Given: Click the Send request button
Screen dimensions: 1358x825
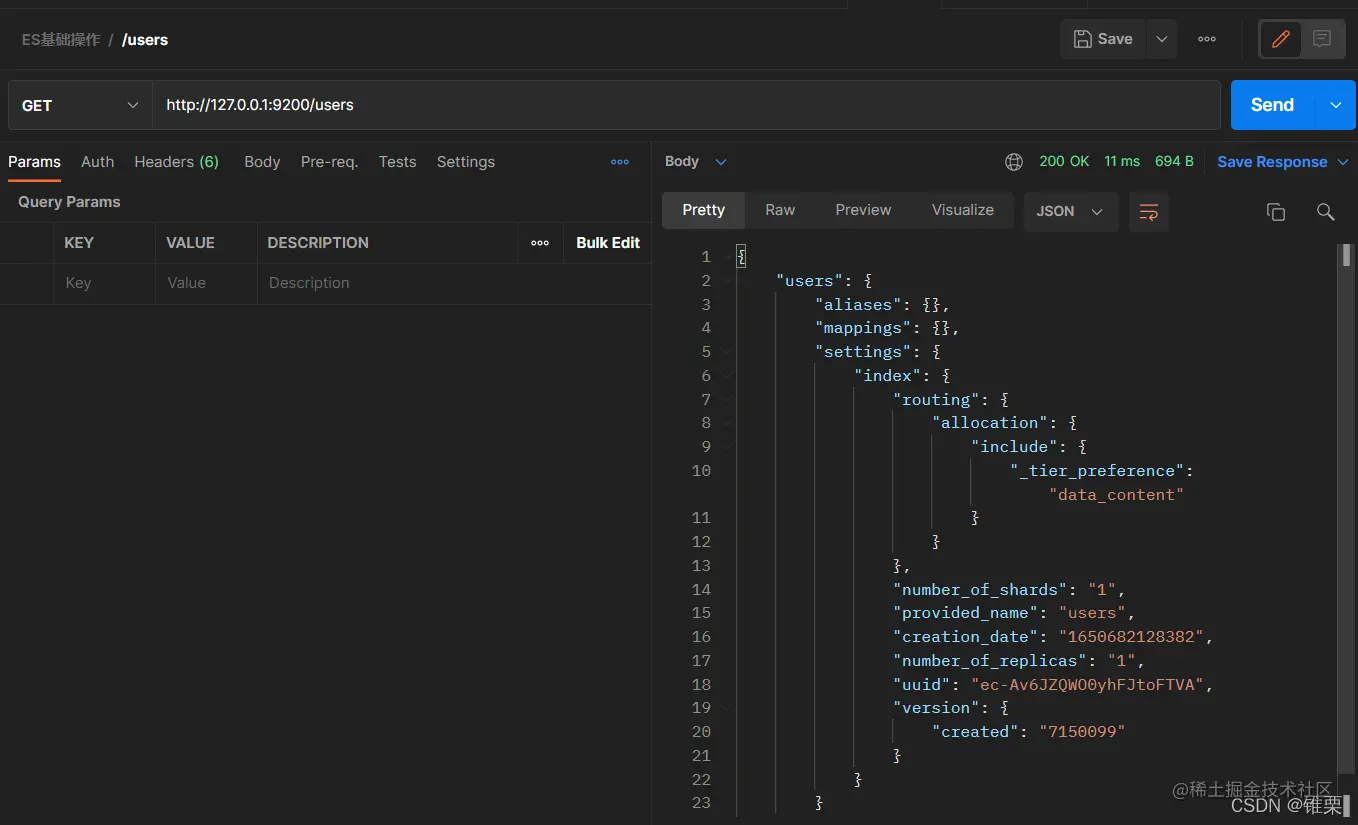Looking at the screenshot, I should tap(1272, 105).
